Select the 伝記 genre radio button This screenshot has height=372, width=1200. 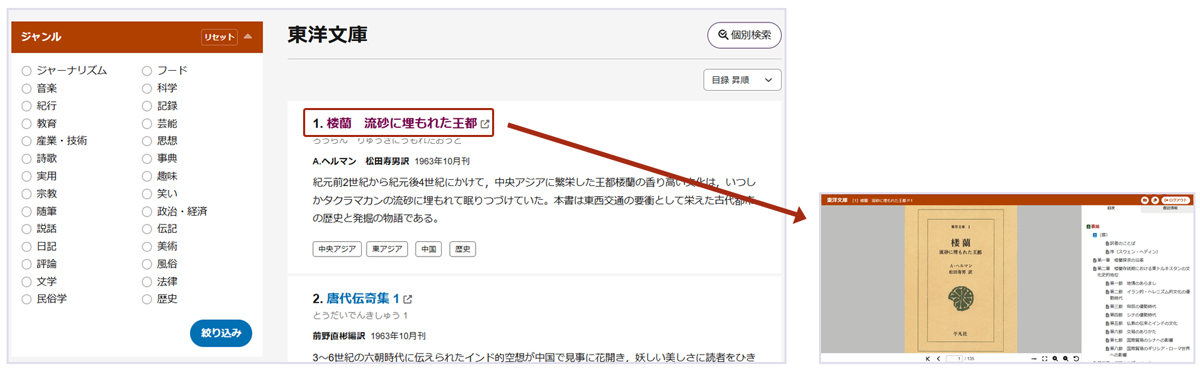pos(146,228)
